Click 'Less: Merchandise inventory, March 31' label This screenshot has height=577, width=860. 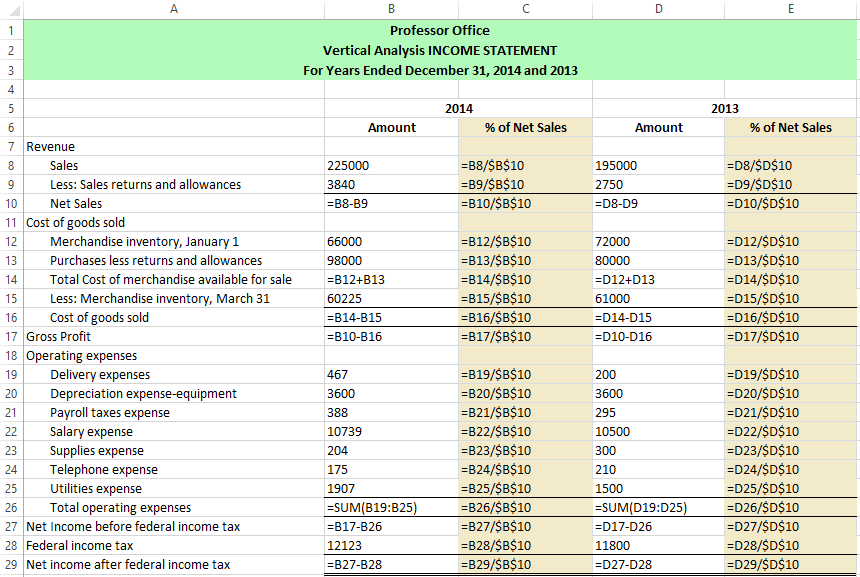[x=160, y=298]
